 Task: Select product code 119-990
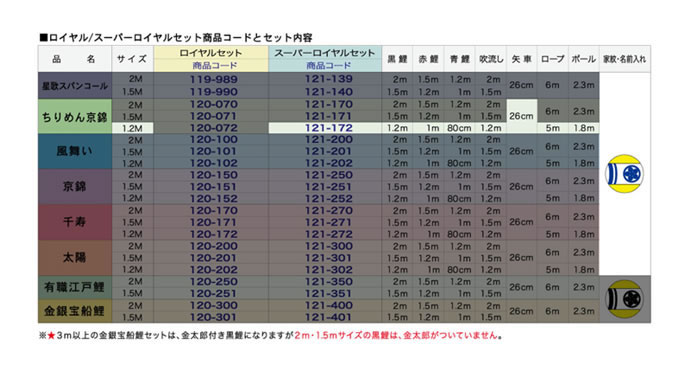coord(214,92)
